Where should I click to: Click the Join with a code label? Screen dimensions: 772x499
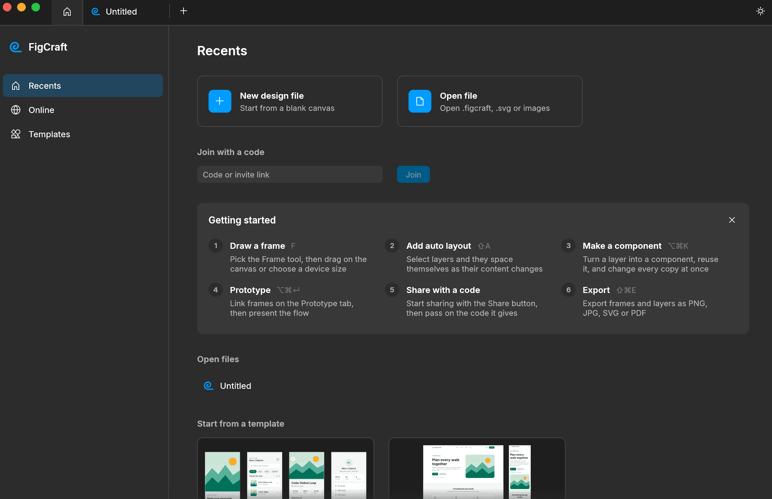(230, 152)
